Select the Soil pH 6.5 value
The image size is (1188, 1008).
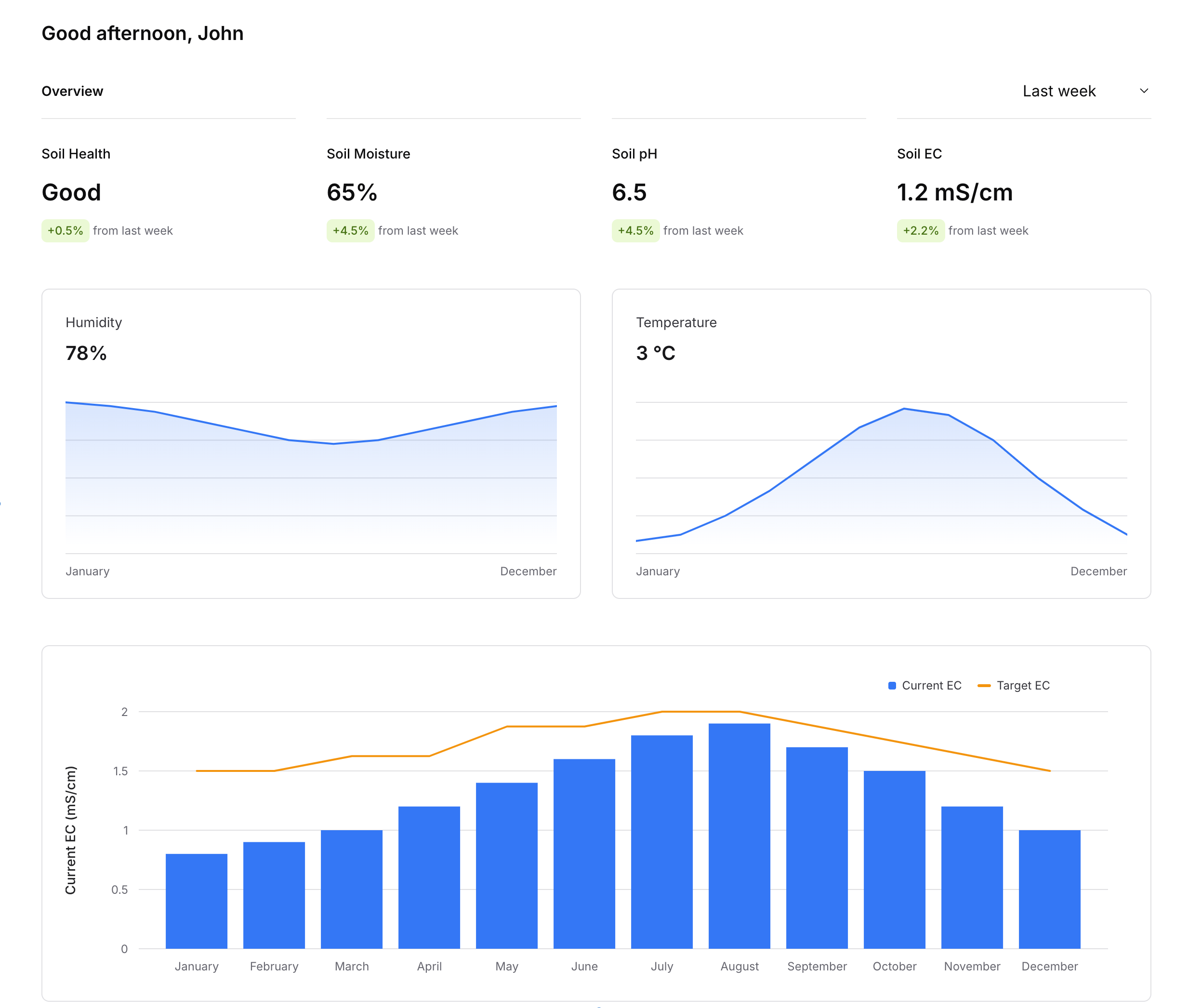[629, 193]
